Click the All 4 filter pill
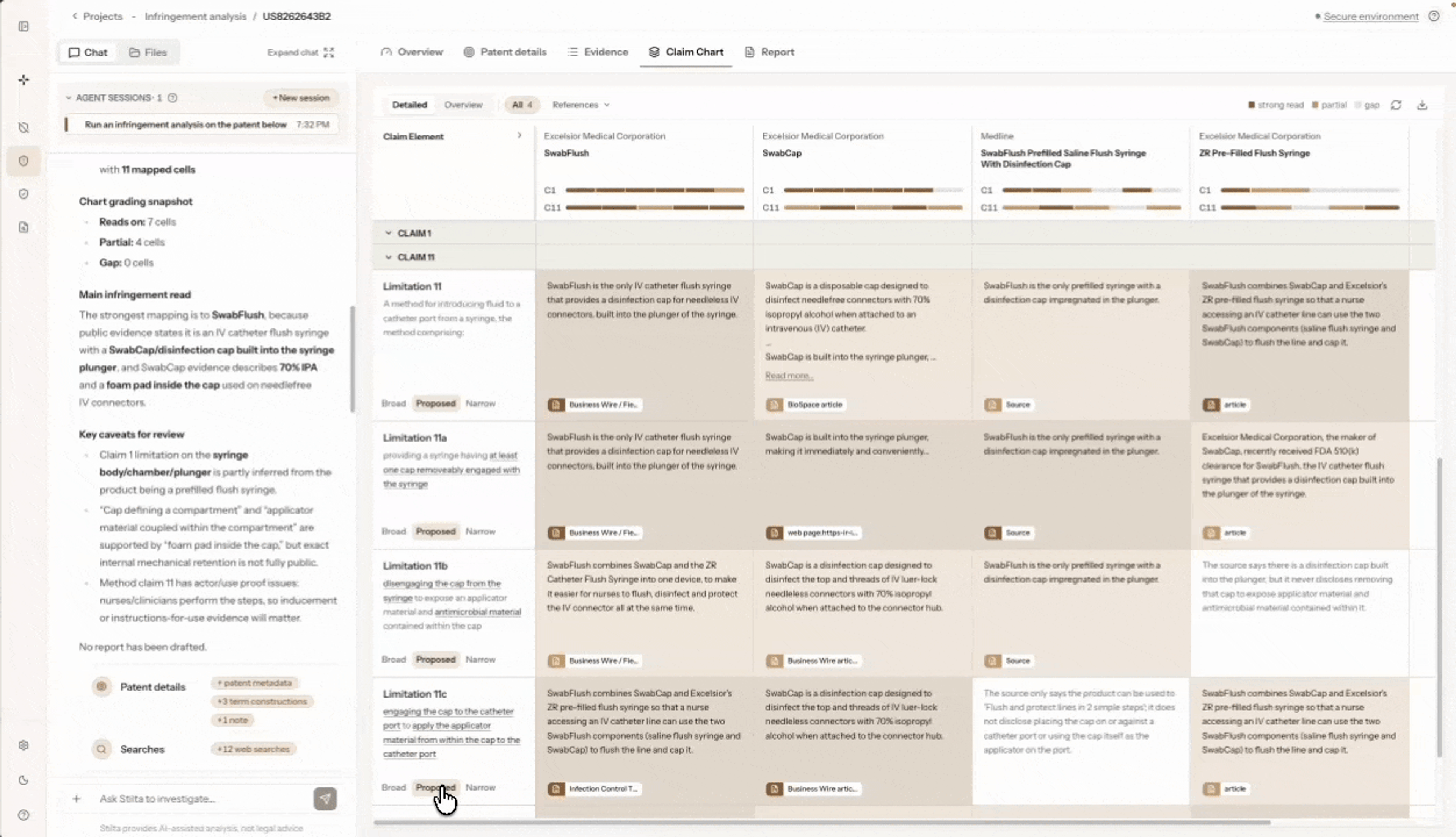The width and height of the screenshot is (1456, 837). pyautogui.click(x=522, y=105)
